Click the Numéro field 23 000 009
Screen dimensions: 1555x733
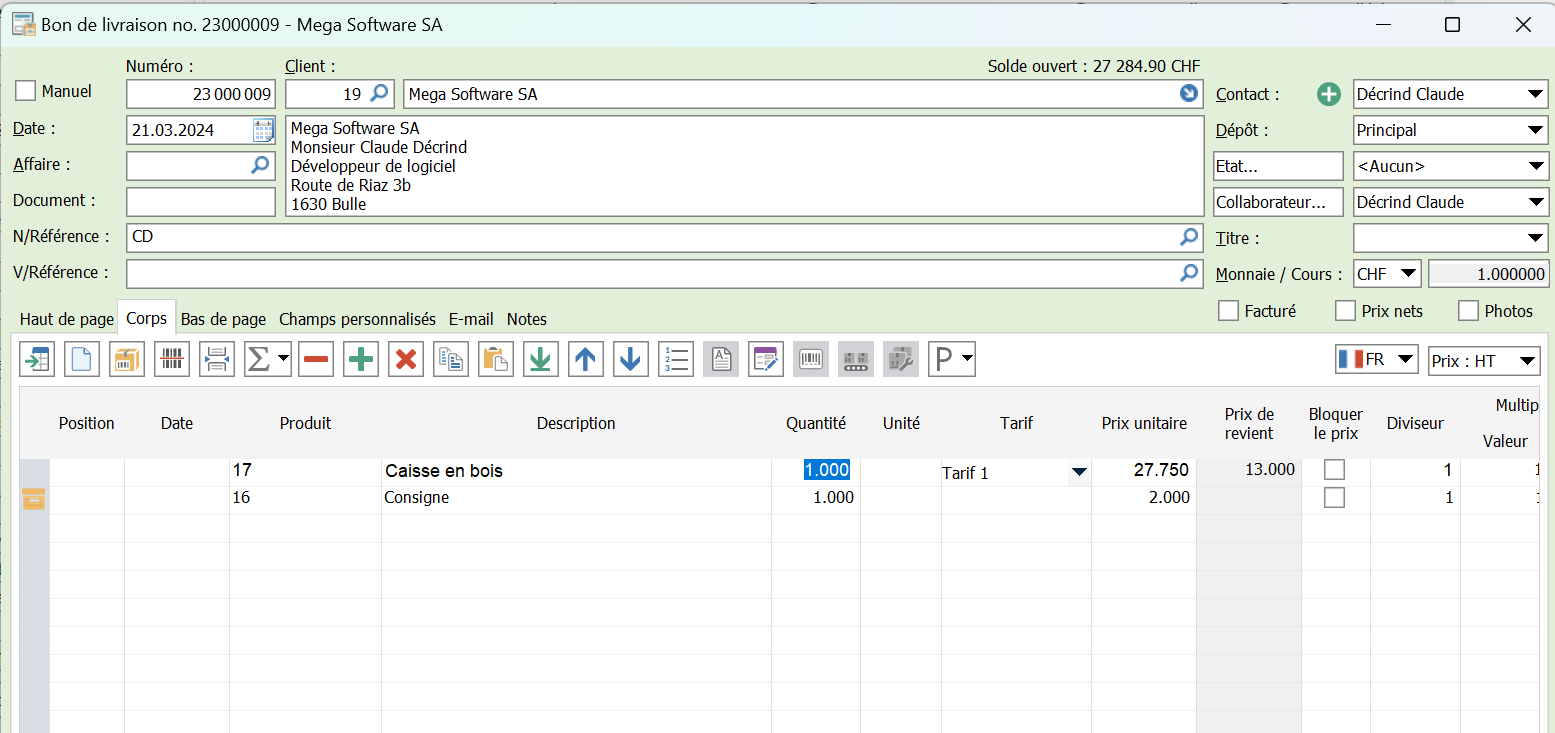pyautogui.click(x=201, y=94)
